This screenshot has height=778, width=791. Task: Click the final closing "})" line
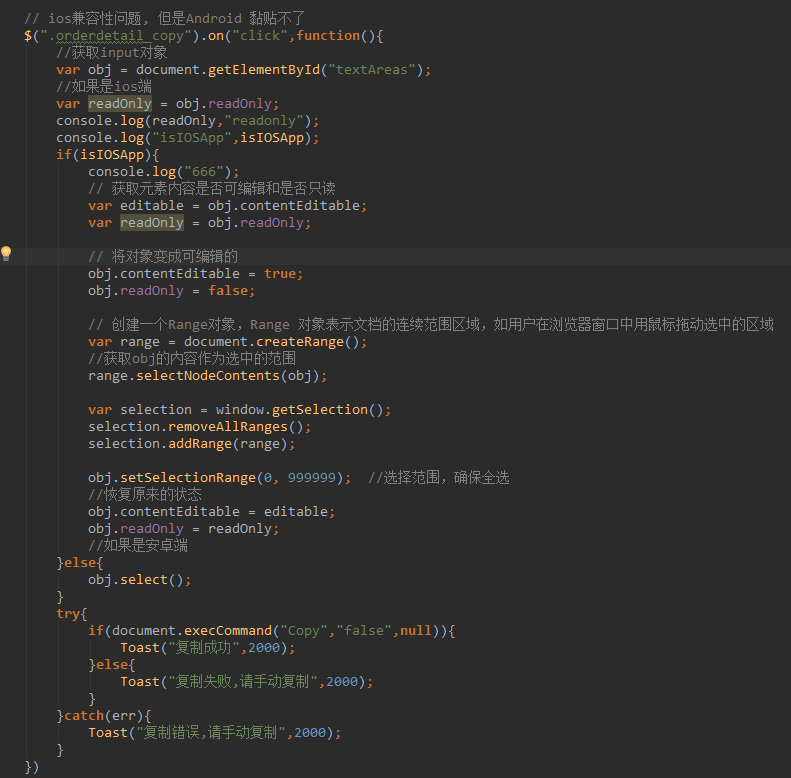click(x=32, y=767)
